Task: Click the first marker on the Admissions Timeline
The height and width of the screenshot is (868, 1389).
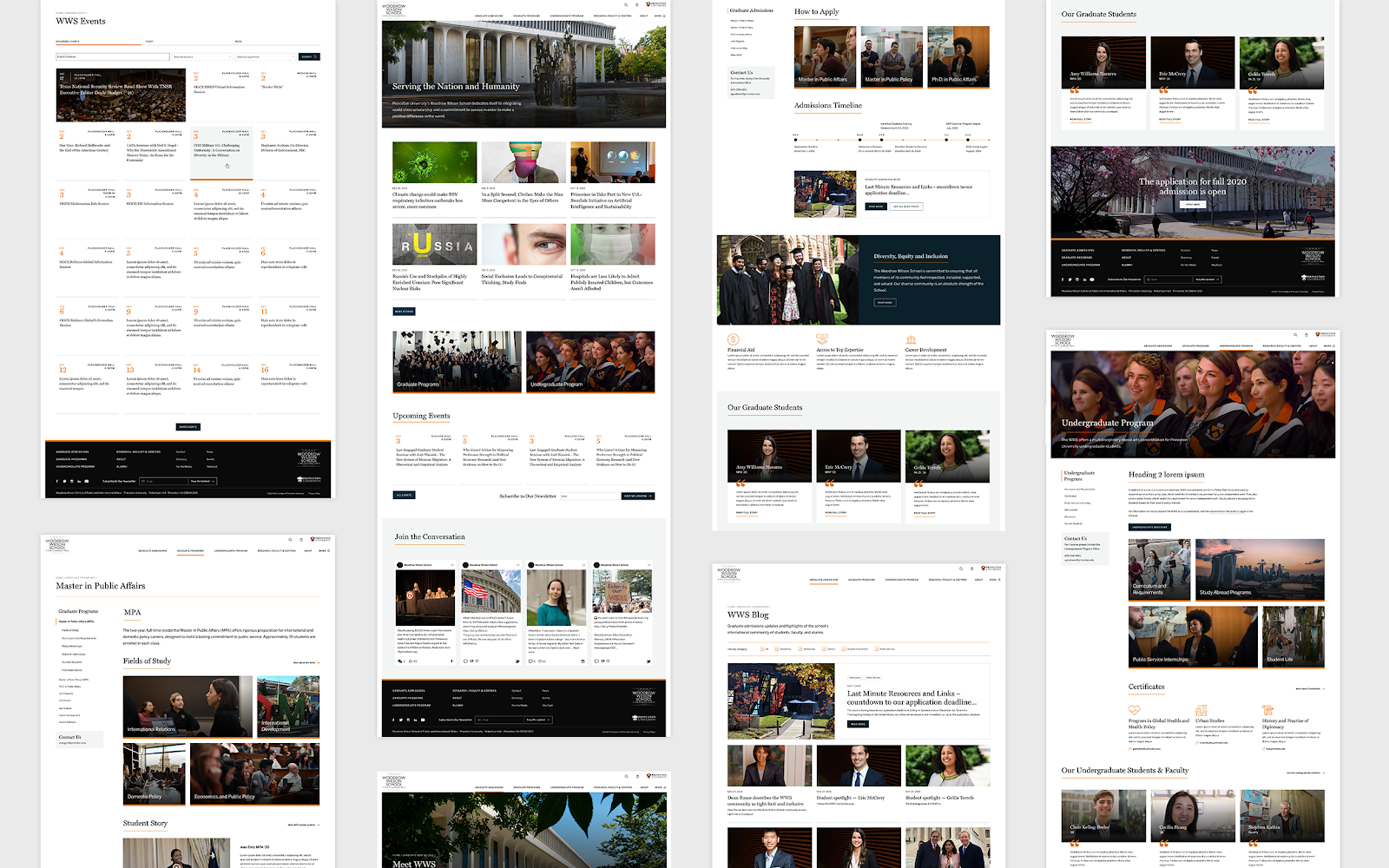Action: coord(795,139)
